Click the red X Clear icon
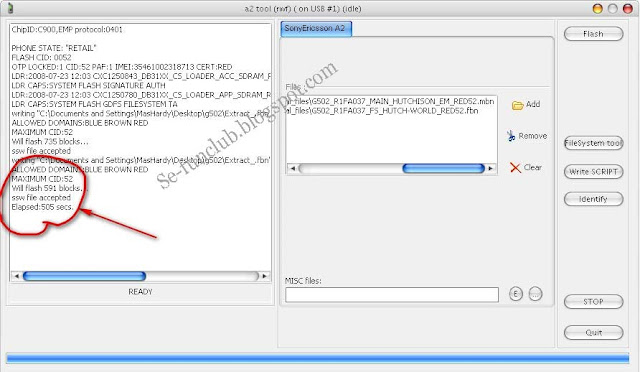 pos(516,167)
